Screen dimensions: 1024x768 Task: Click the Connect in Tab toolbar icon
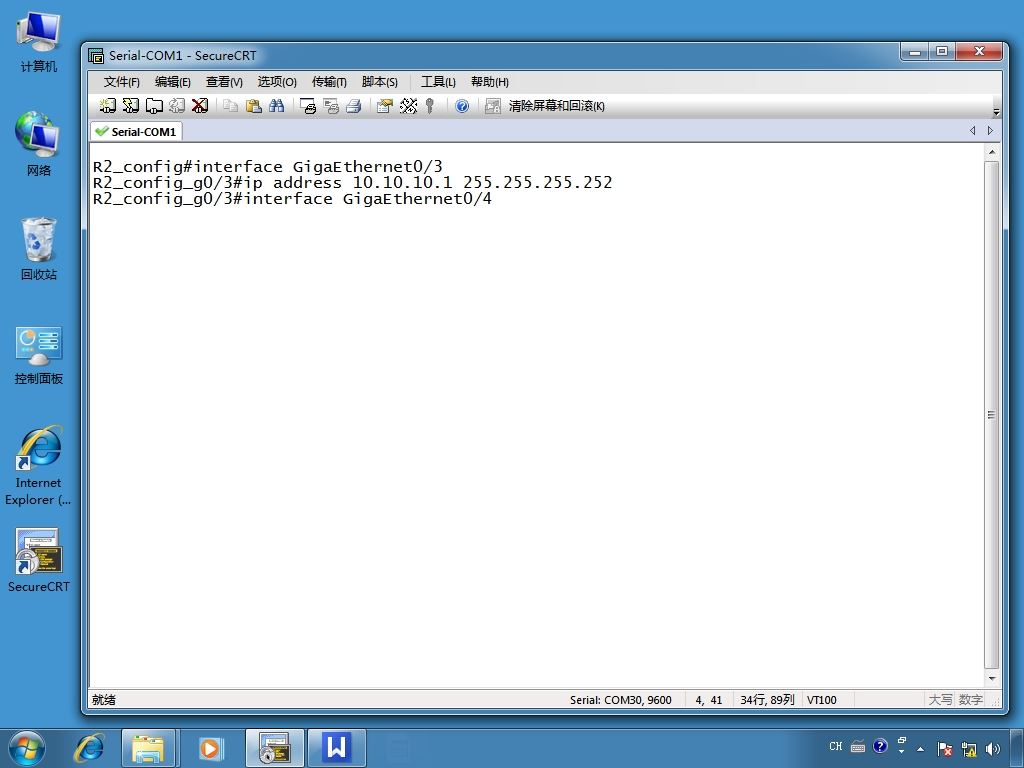click(x=154, y=106)
